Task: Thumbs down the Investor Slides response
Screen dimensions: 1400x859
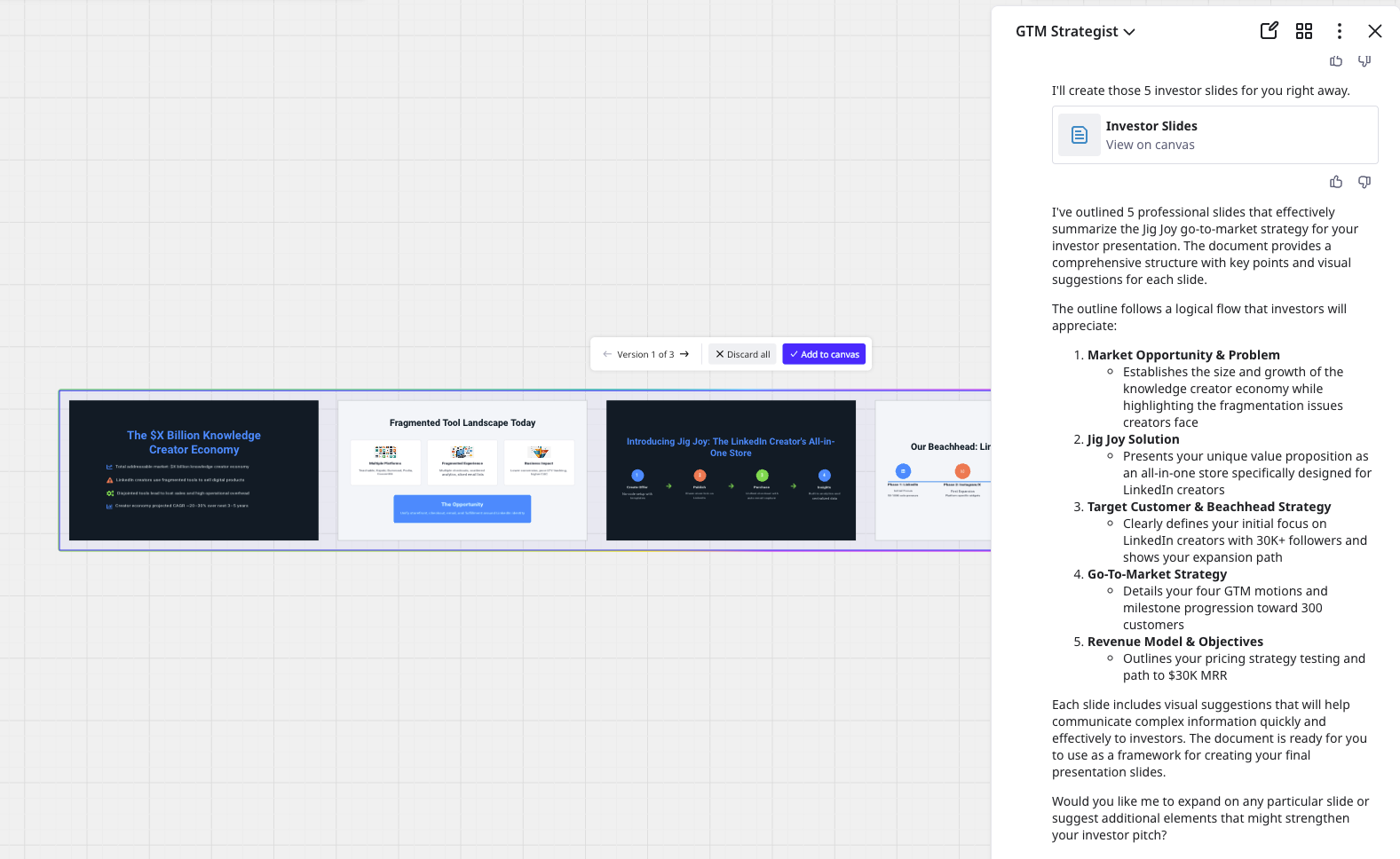Action: coord(1364,182)
